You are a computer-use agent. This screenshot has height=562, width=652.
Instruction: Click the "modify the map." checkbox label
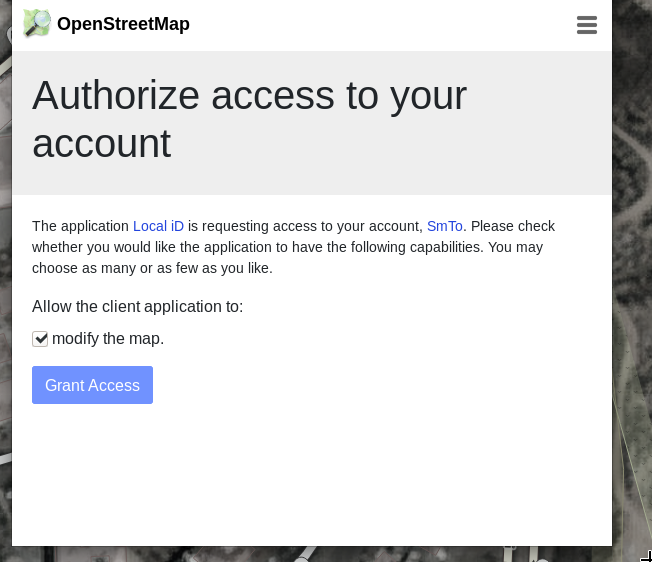pyautogui.click(x=108, y=338)
